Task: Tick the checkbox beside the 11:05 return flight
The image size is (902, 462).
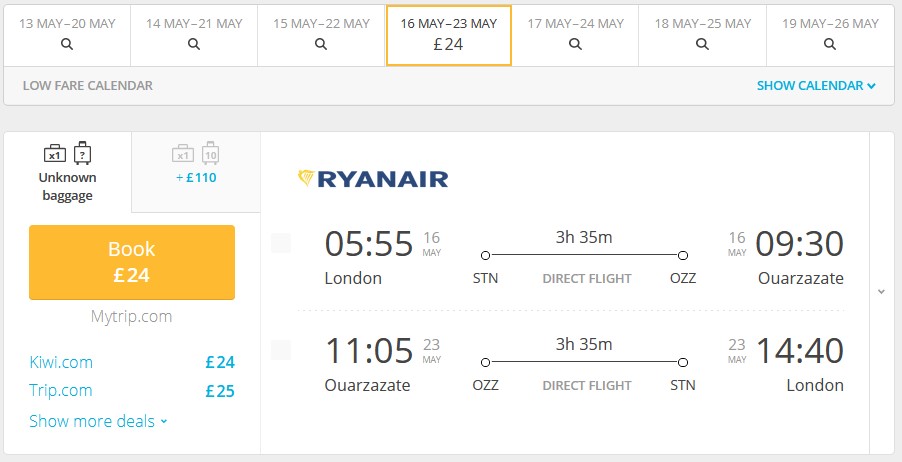Action: point(281,350)
